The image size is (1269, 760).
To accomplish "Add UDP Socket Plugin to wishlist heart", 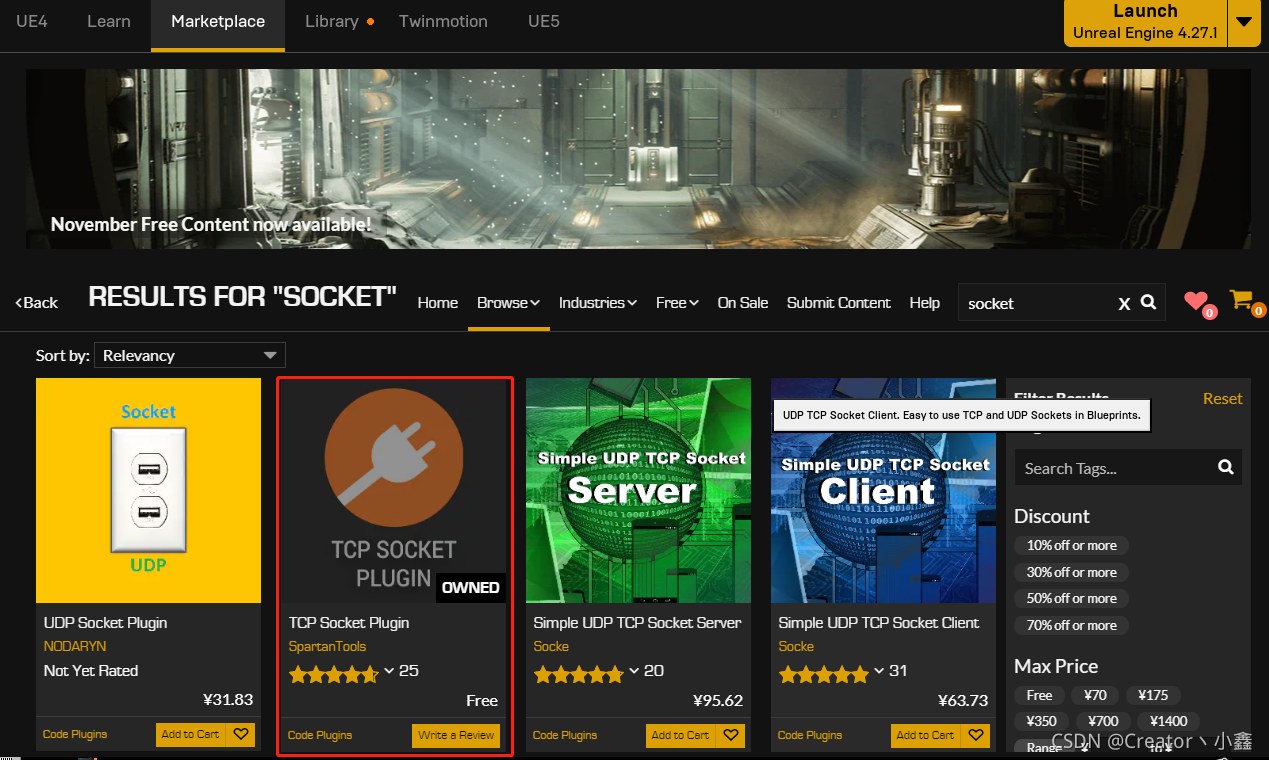I will point(241,734).
